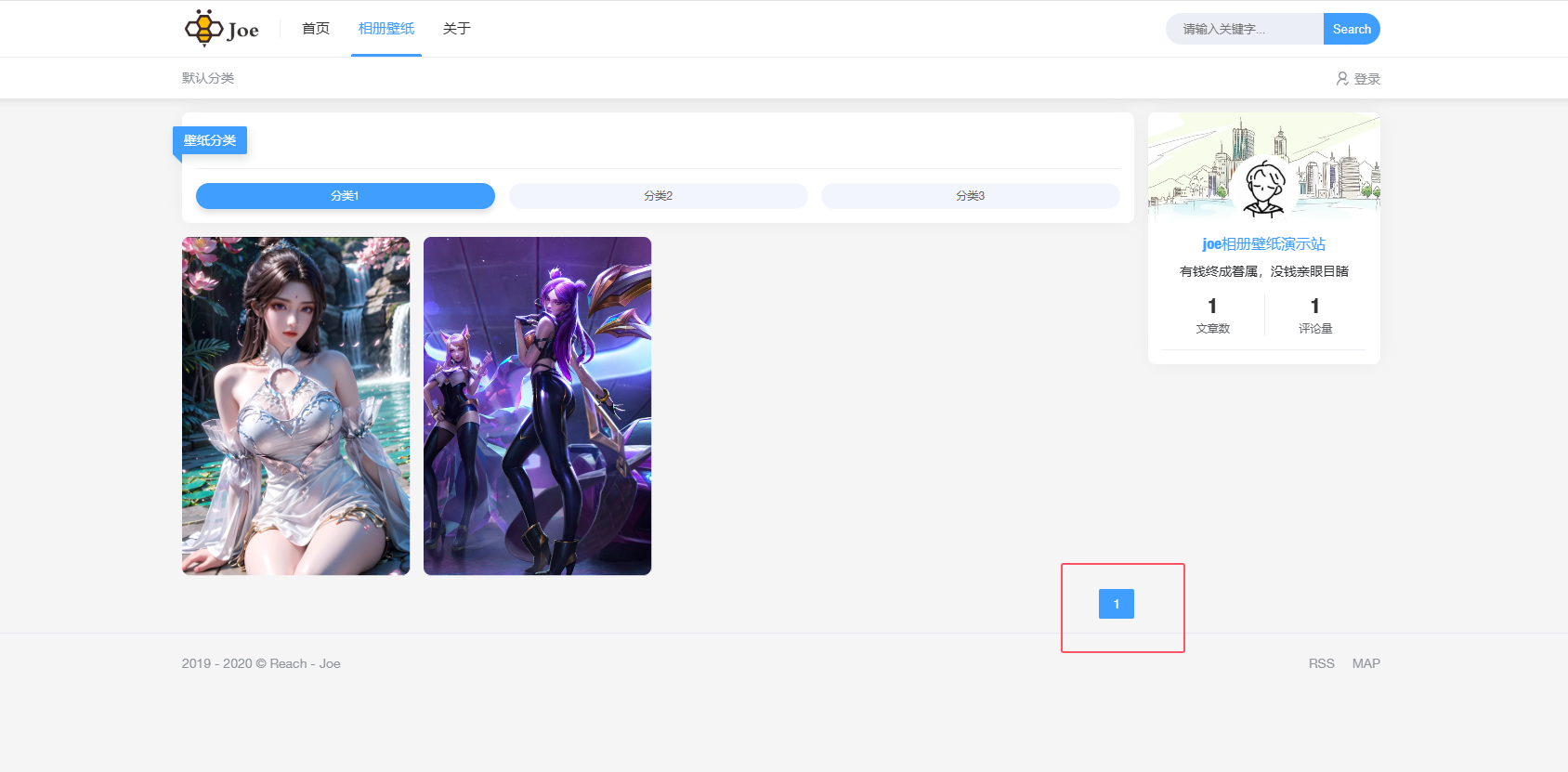Open the white-dress girl wallpaper thumbnail

pos(295,406)
